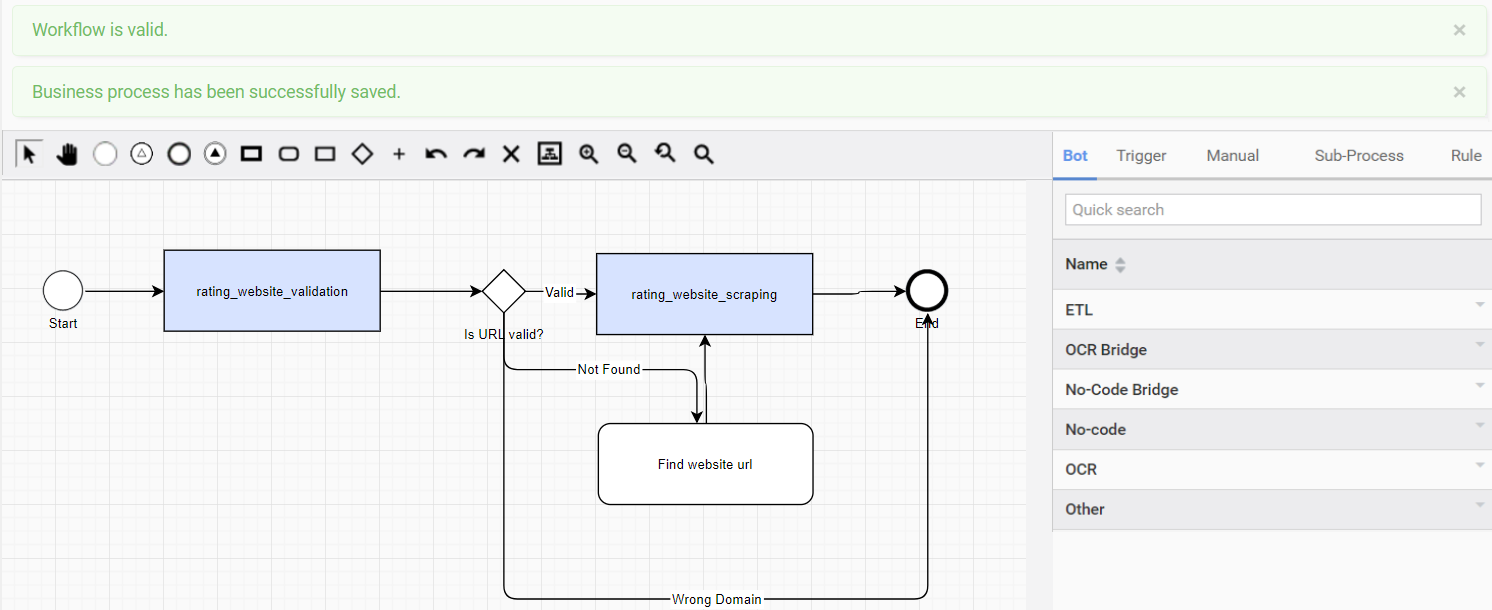The height and width of the screenshot is (610, 1492).
Task: Zoom out of the diagram
Action: [x=627, y=154]
